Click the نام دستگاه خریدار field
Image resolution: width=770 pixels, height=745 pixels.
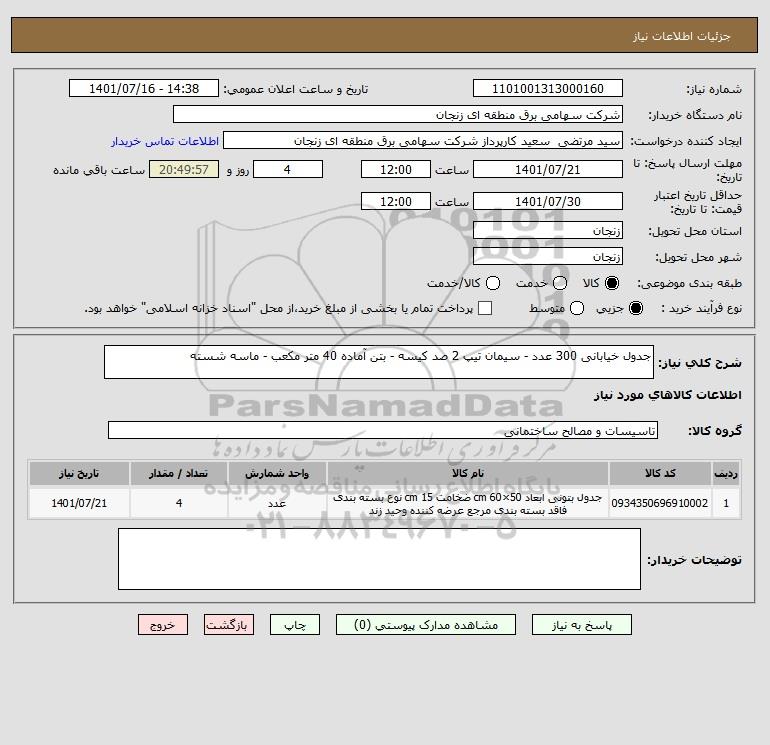pos(398,114)
